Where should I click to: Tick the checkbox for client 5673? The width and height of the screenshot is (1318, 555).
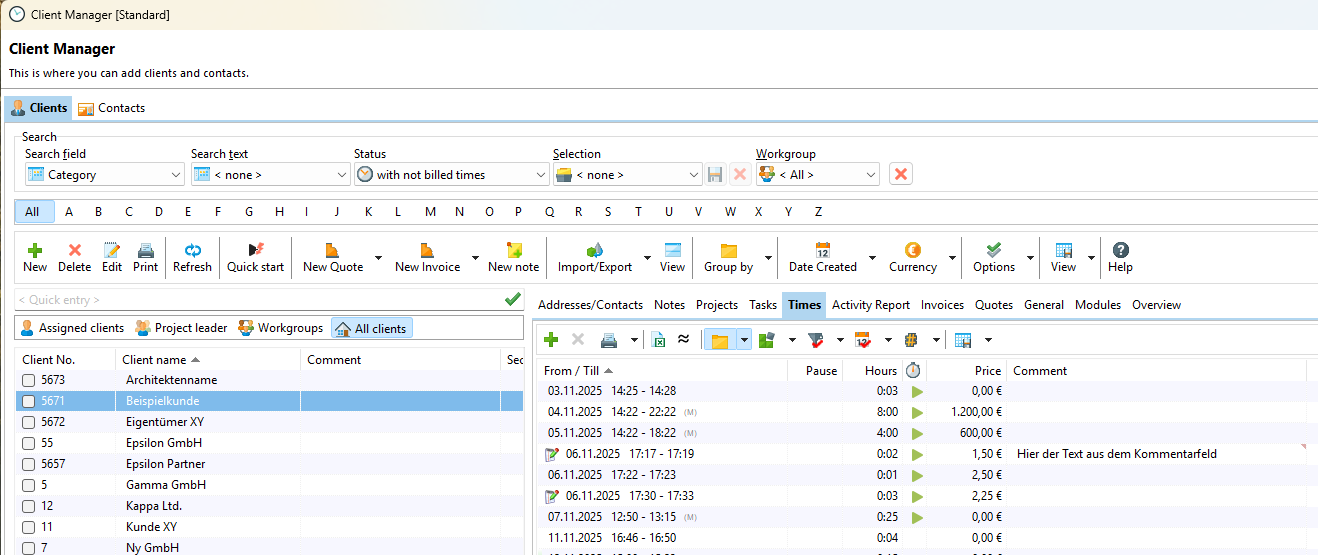[x=29, y=380]
